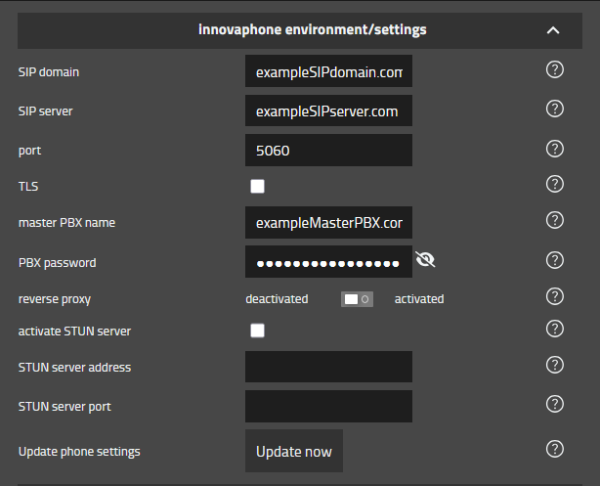600x486 pixels.
Task: Click the innovaphone environment/settings header title
Action: (312, 29)
